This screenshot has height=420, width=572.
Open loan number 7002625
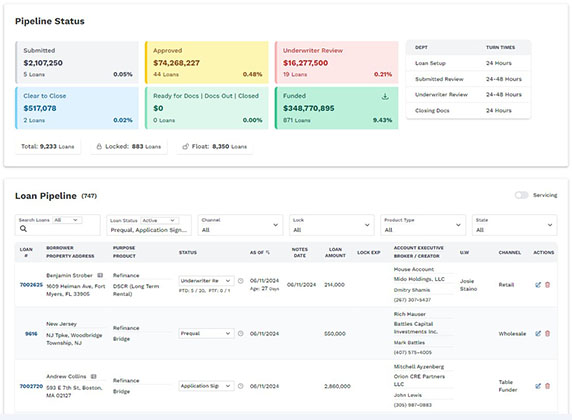(x=31, y=285)
